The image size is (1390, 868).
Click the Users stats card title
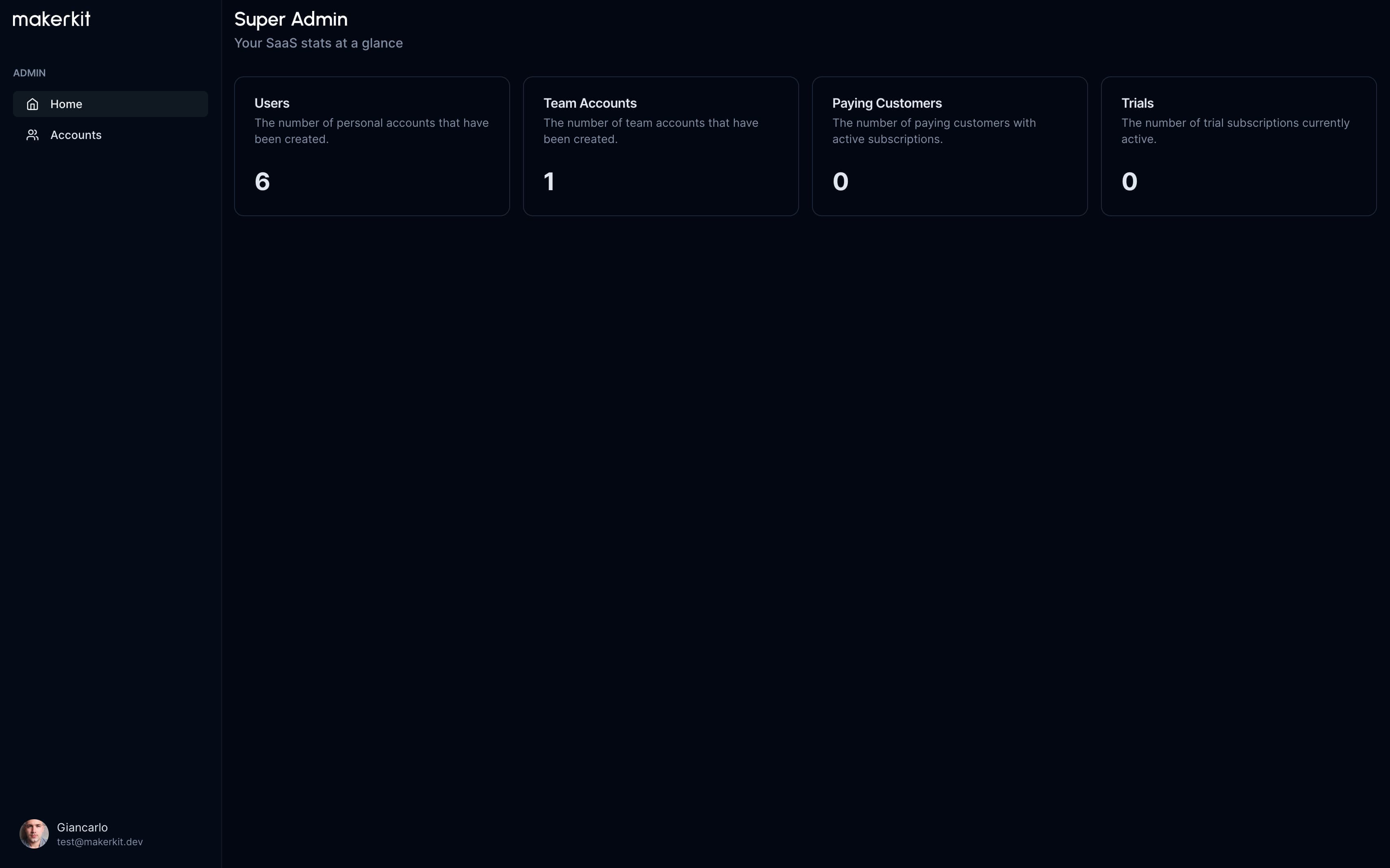[271, 103]
